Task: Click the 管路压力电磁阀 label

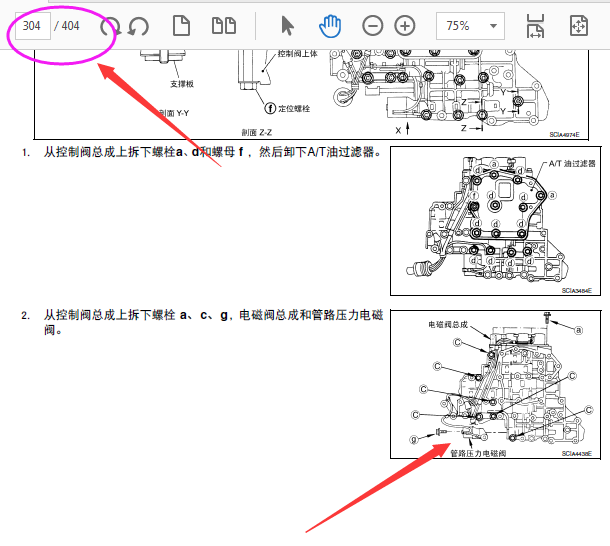Action: point(478,453)
